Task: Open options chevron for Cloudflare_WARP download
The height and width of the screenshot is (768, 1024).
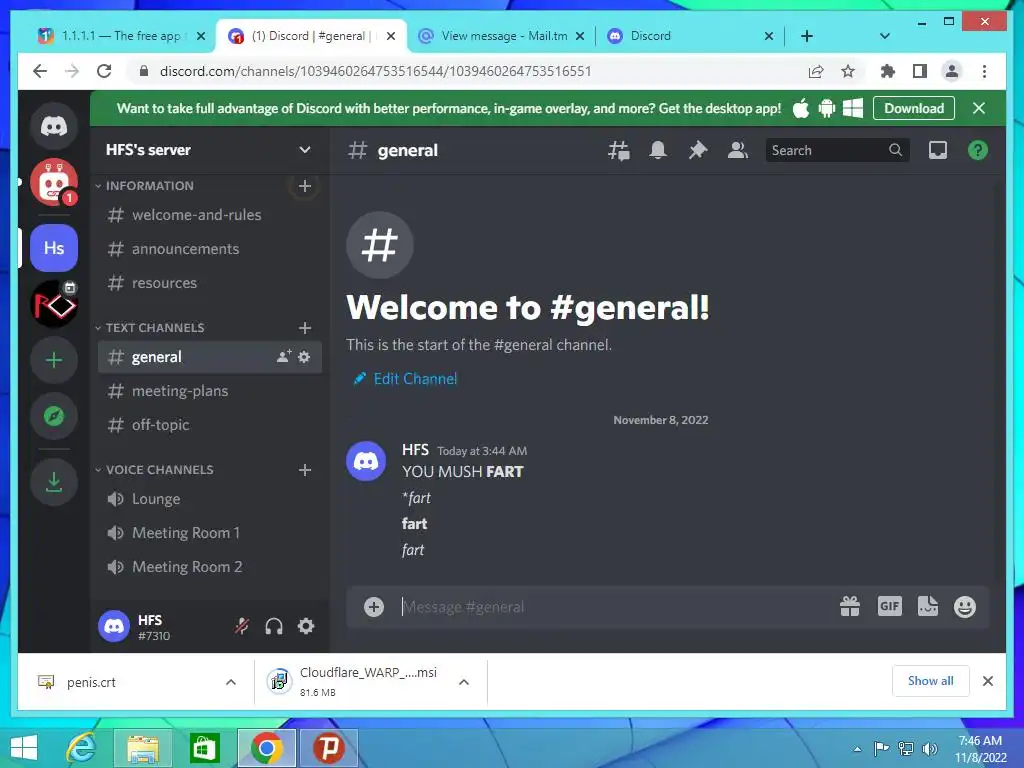Action: (464, 682)
